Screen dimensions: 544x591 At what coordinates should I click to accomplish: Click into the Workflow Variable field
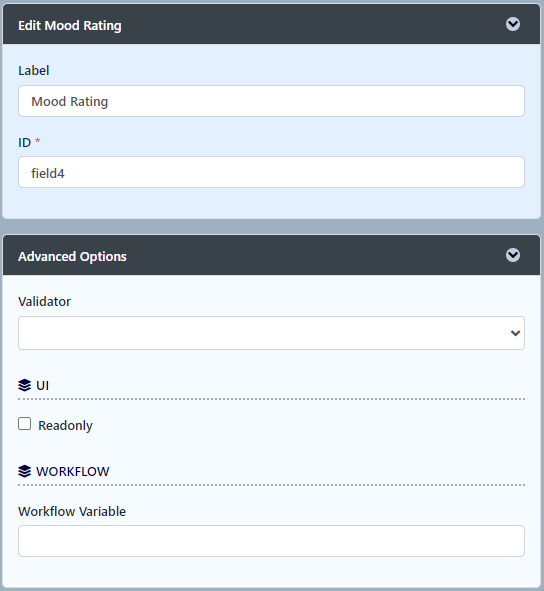point(271,541)
